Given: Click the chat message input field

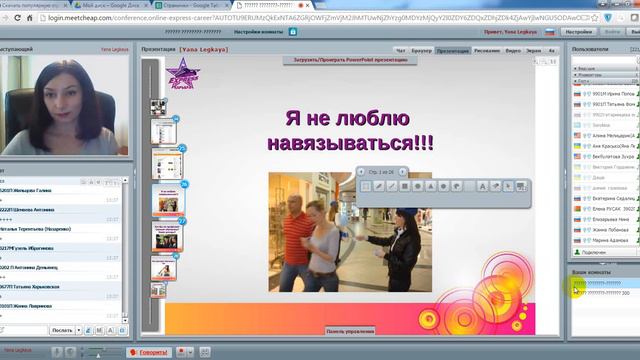Looking at the screenshot, I should (24, 330).
